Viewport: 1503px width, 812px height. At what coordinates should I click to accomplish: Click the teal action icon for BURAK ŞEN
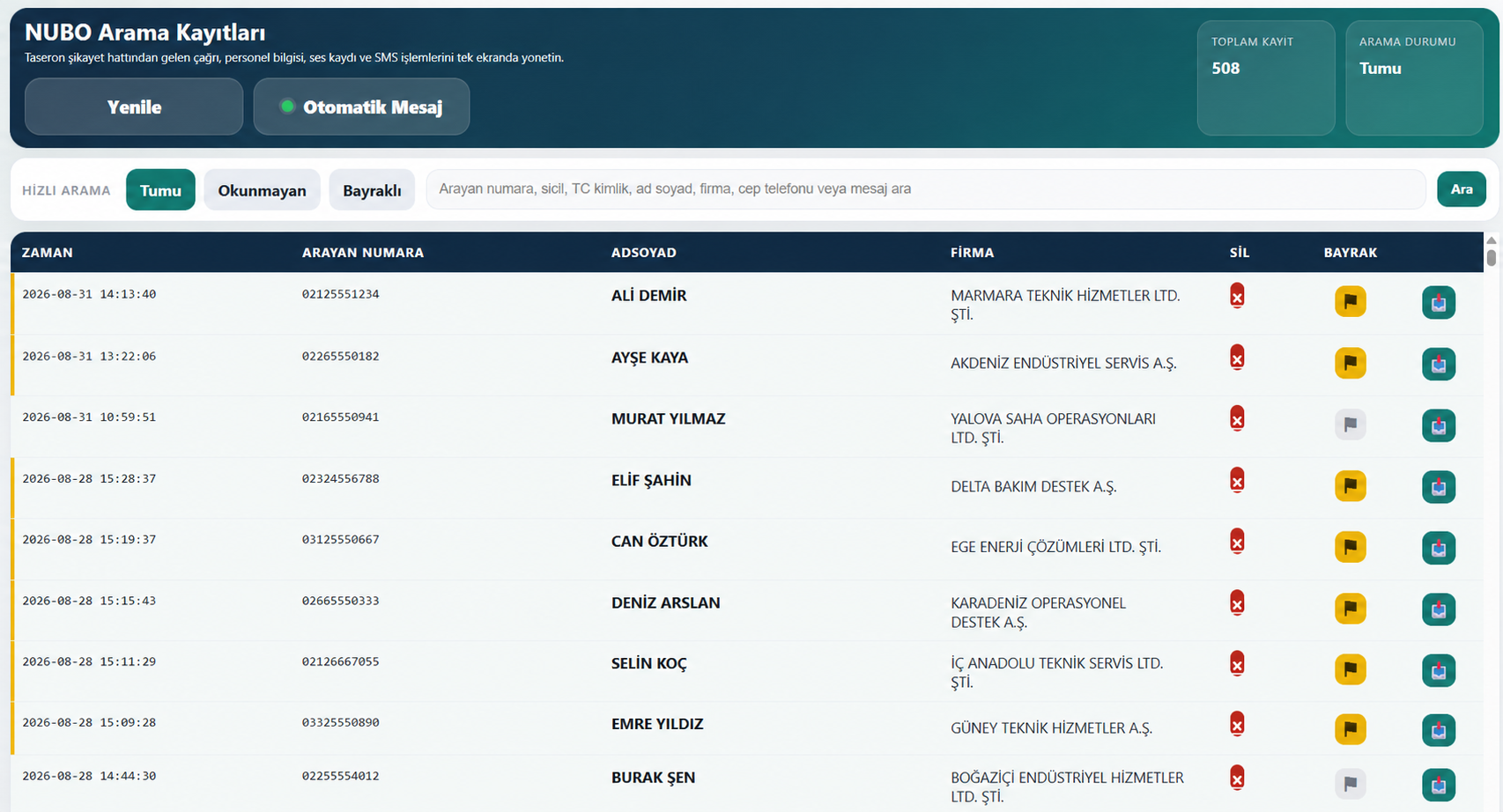1439,785
